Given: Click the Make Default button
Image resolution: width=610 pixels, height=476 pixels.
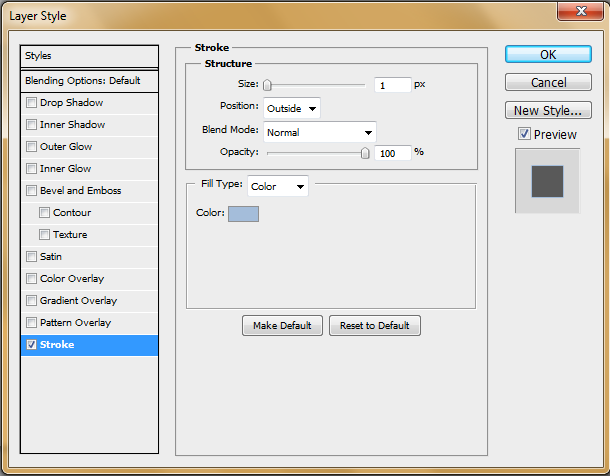Looking at the screenshot, I should [282, 326].
